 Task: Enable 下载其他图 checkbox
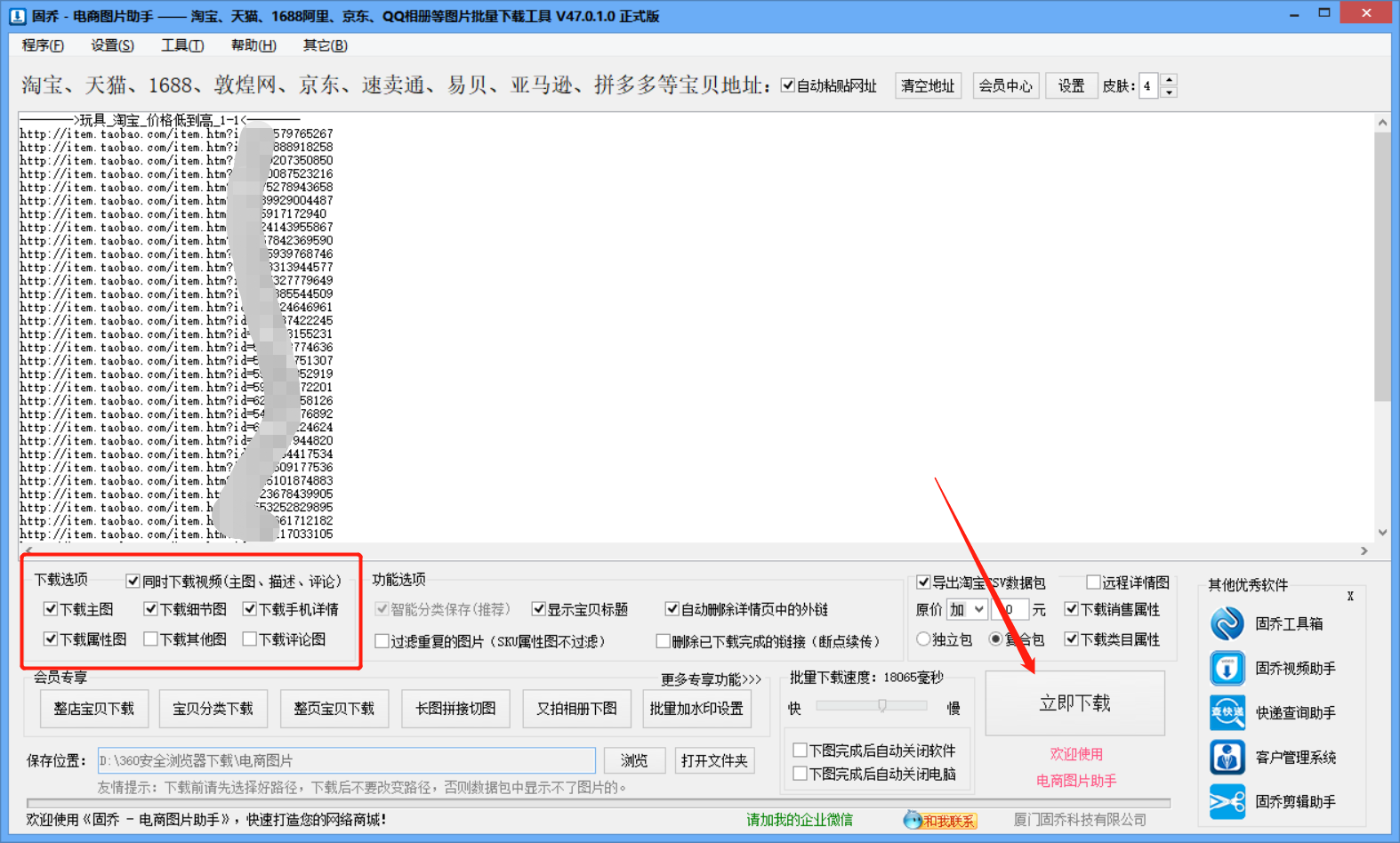[150, 639]
